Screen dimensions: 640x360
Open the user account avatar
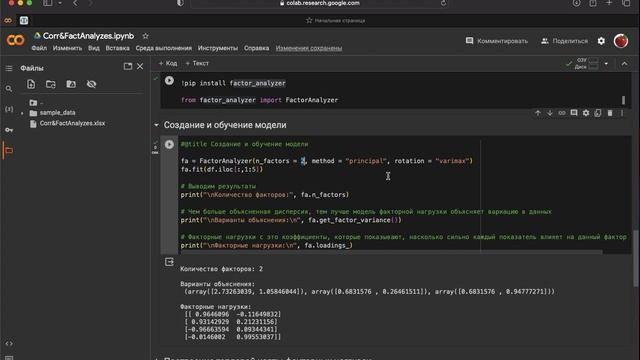pos(621,41)
